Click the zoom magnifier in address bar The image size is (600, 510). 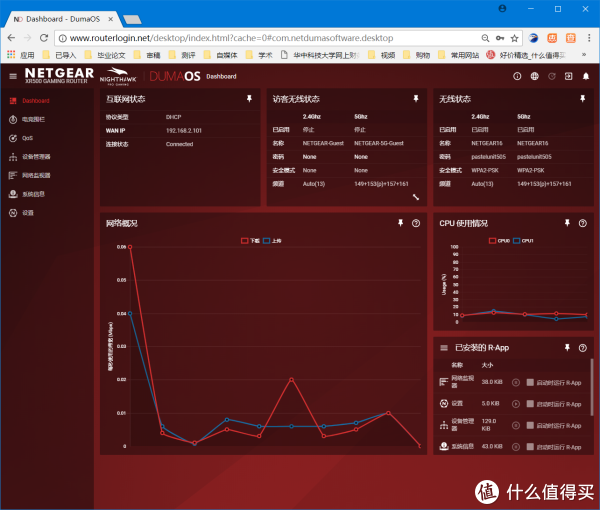tap(485, 38)
